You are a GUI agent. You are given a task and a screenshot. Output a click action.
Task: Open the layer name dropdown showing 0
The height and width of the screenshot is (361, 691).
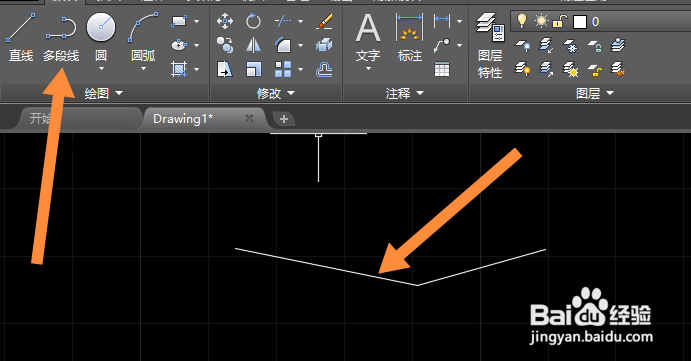(x=601, y=21)
